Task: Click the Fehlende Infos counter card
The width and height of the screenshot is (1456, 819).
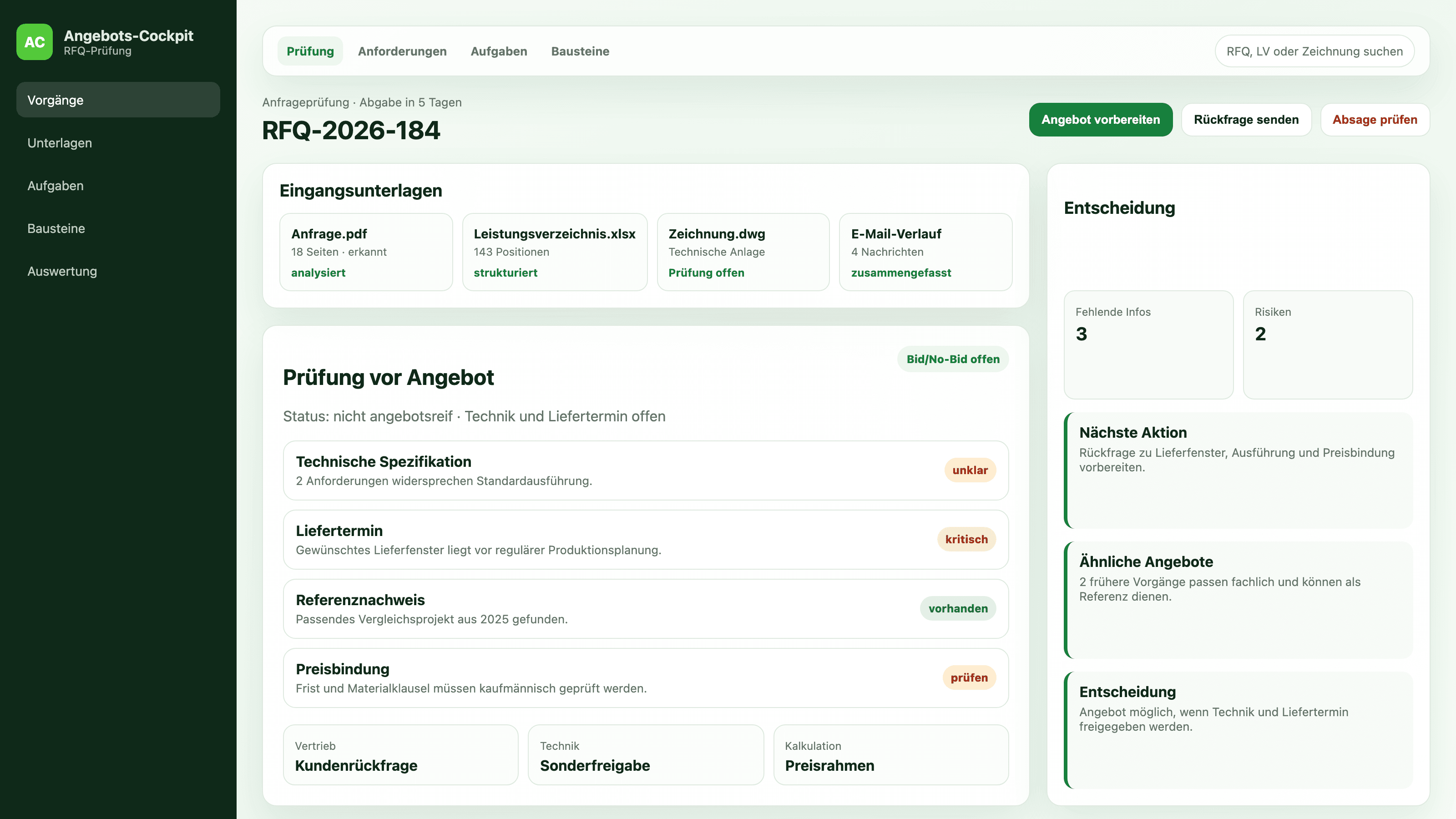Action: [x=1148, y=345]
